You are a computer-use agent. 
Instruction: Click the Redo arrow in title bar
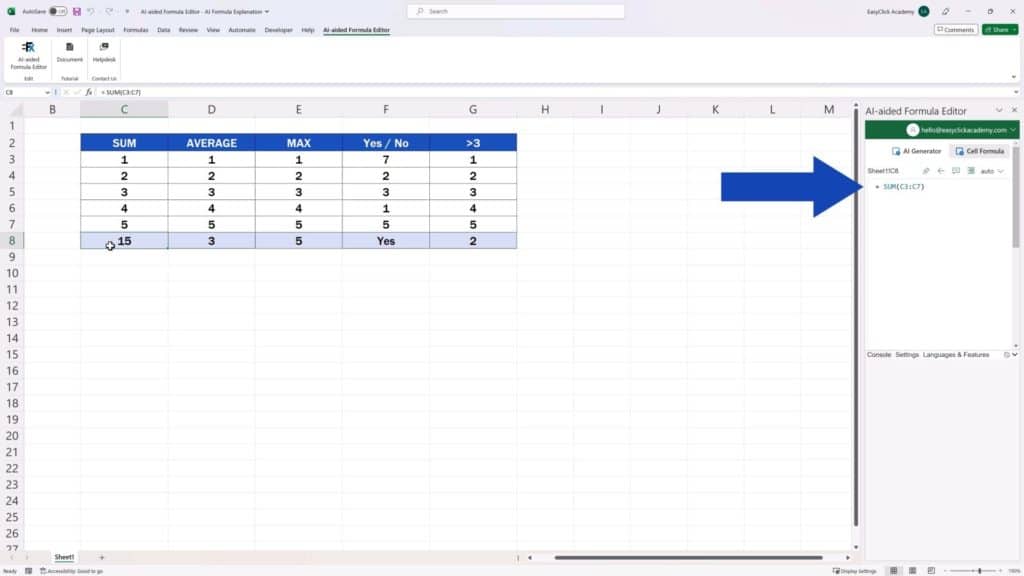pyautogui.click(x=109, y=11)
